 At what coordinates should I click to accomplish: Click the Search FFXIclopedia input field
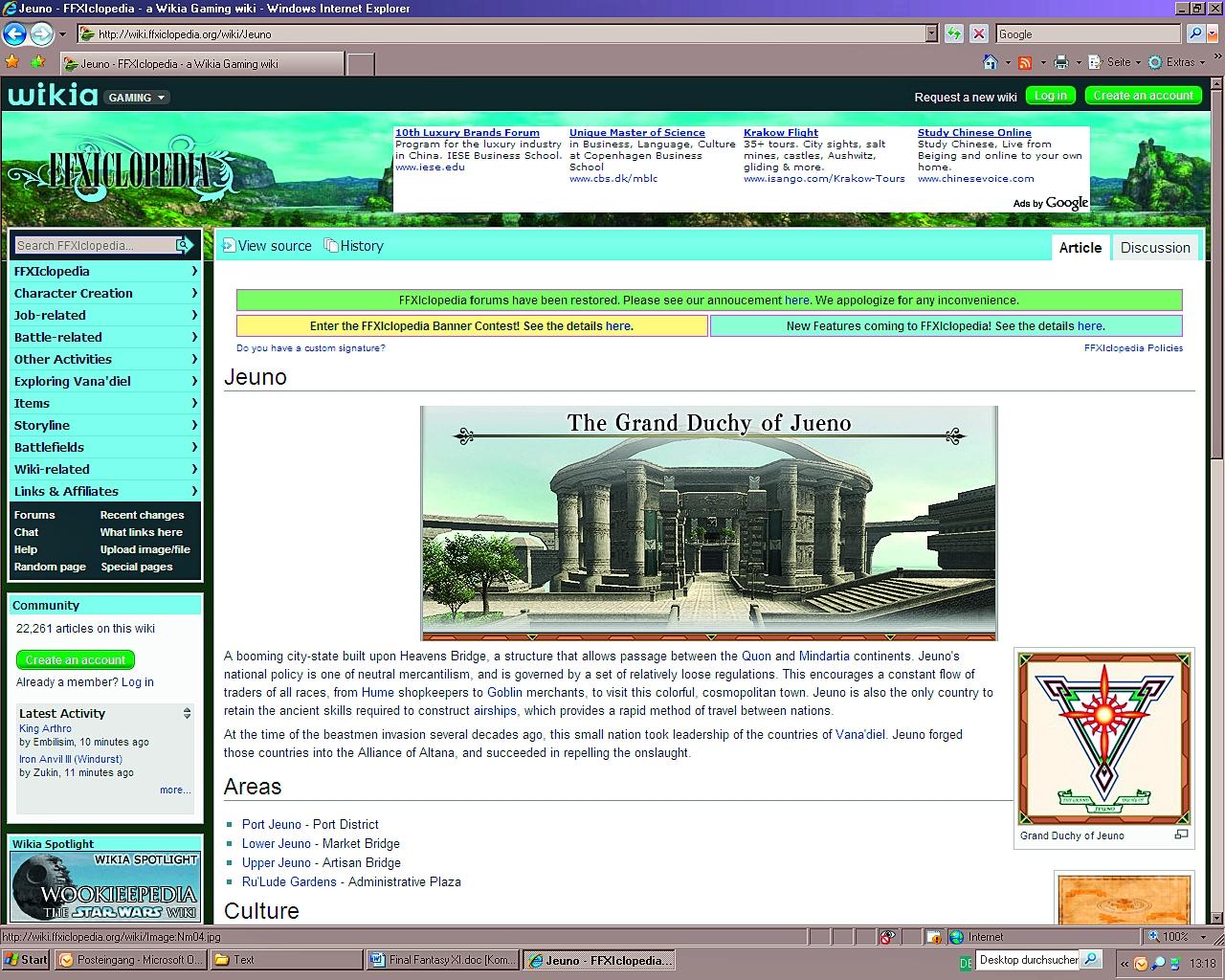(x=95, y=246)
